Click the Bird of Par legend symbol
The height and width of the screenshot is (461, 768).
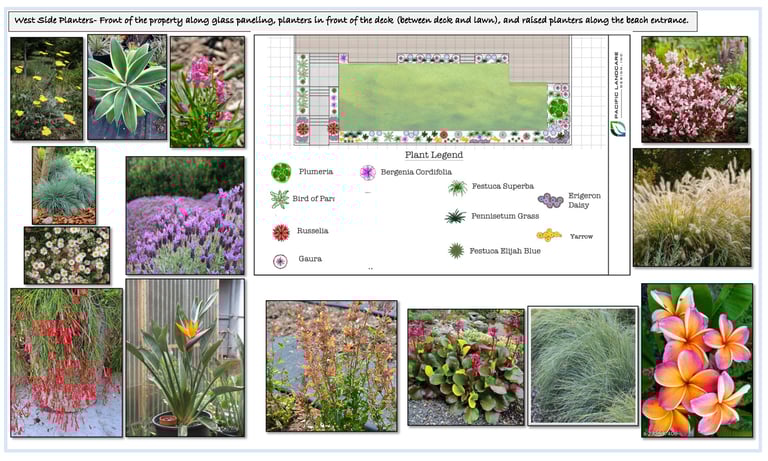tap(280, 199)
